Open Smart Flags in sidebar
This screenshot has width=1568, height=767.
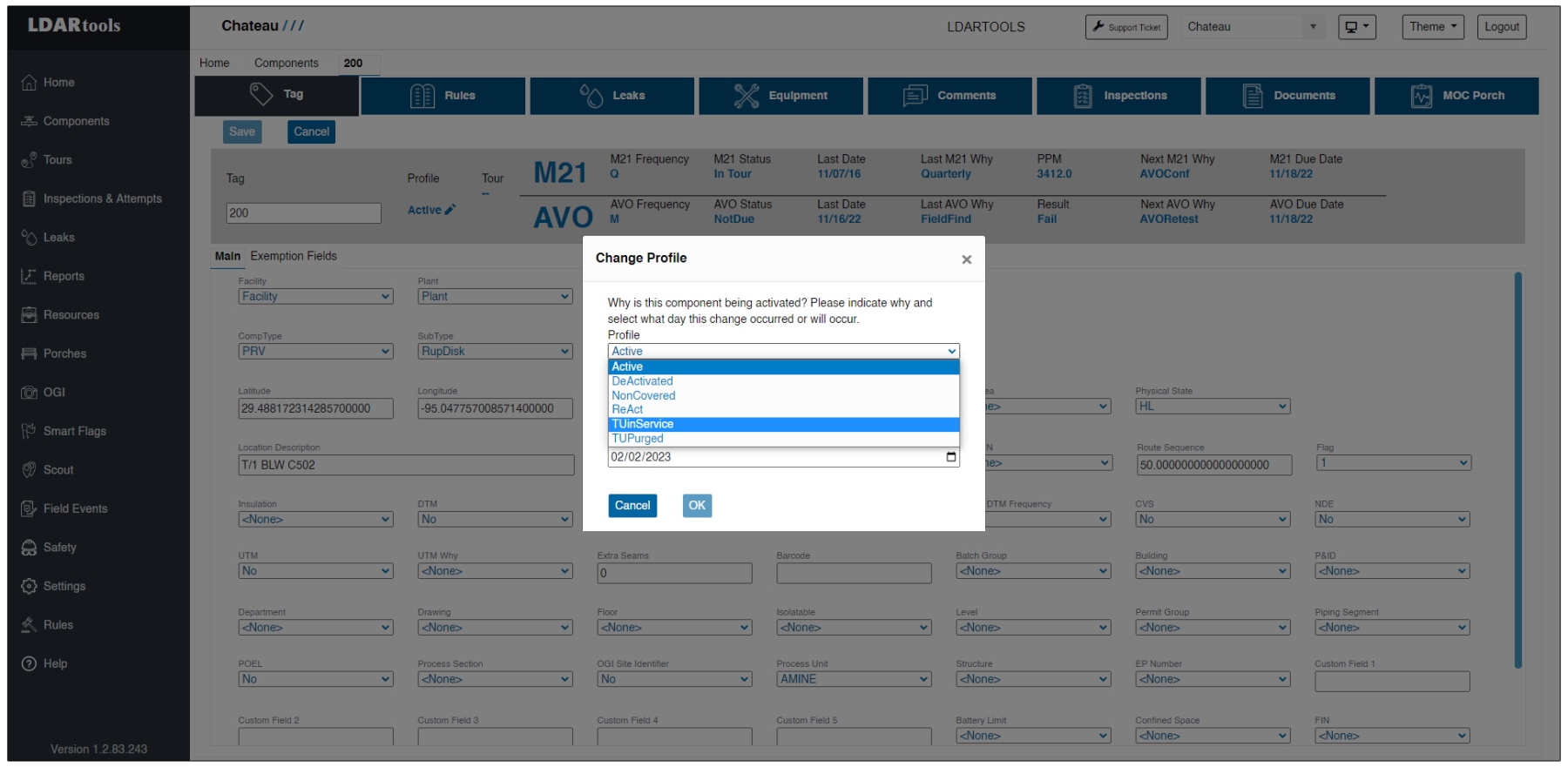point(64,431)
